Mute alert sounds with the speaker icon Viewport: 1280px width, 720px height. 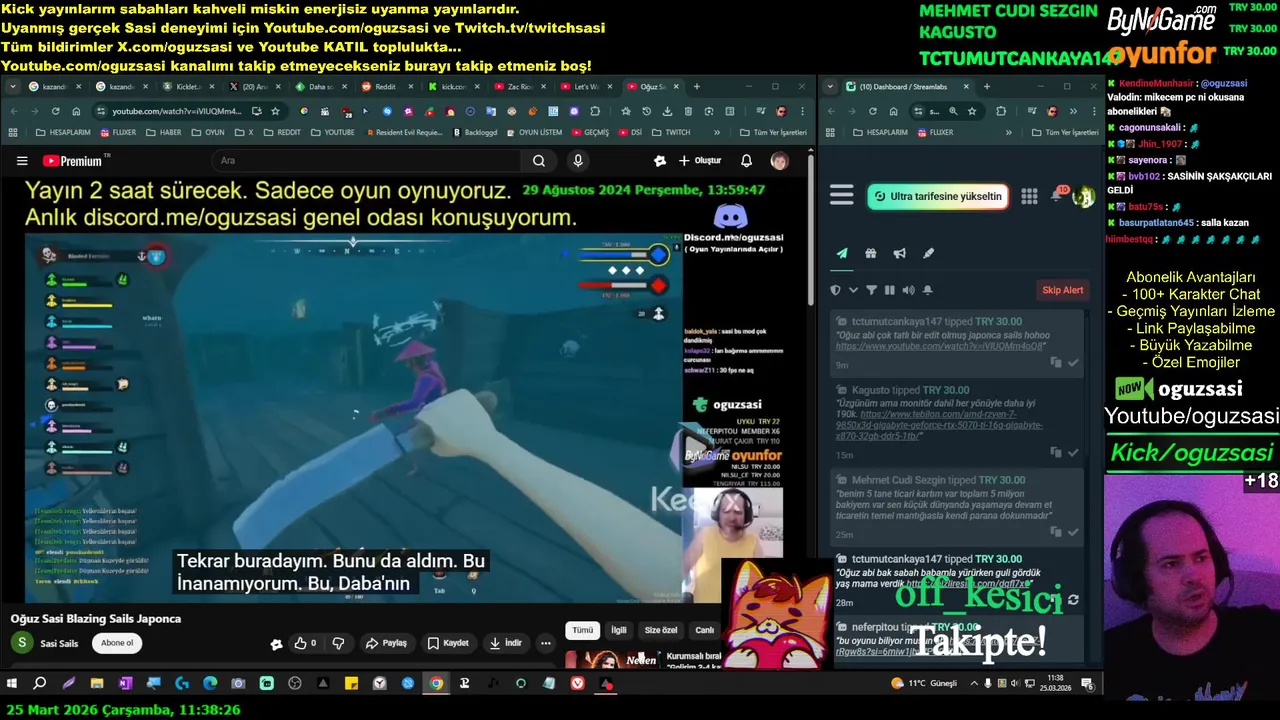click(x=908, y=290)
